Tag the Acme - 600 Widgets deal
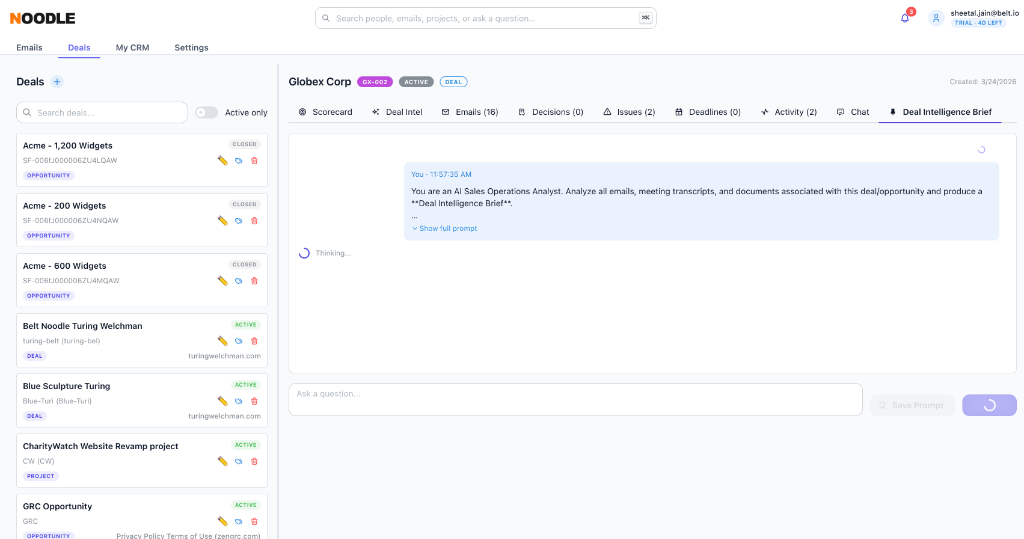 238,281
